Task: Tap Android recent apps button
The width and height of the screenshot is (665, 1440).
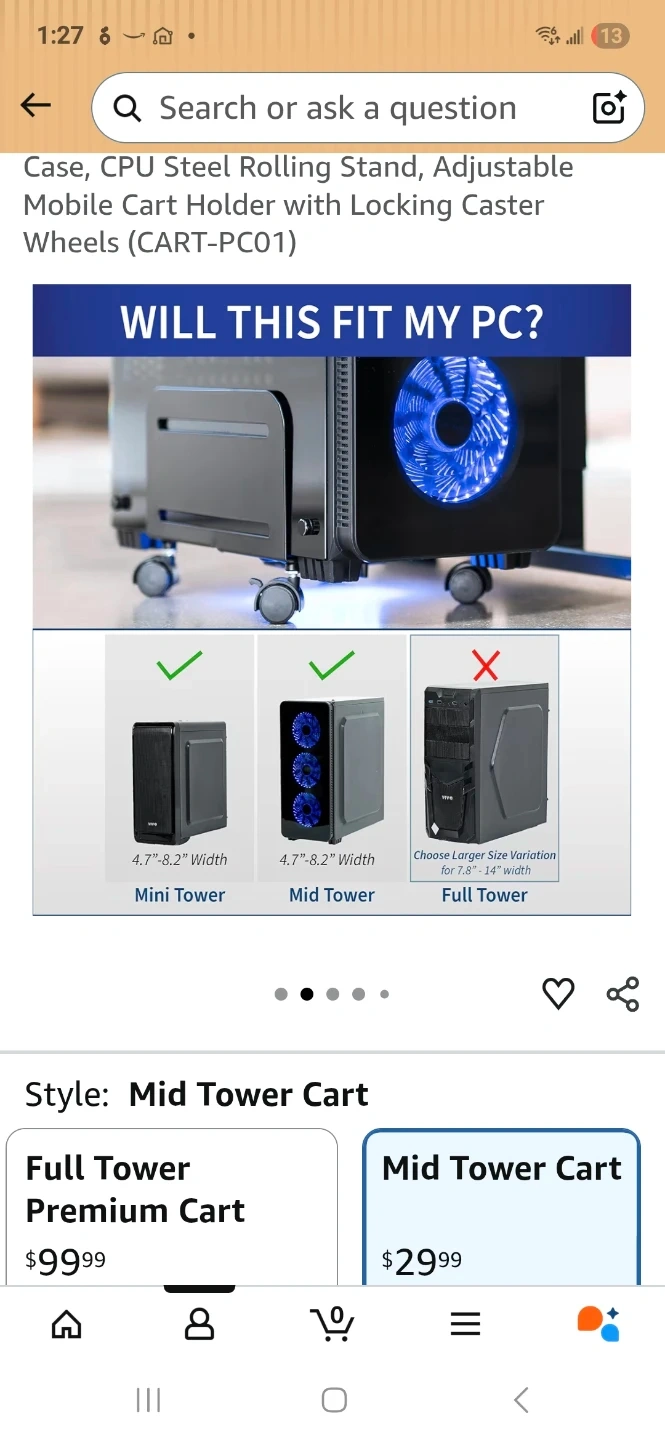Action: click(148, 1400)
